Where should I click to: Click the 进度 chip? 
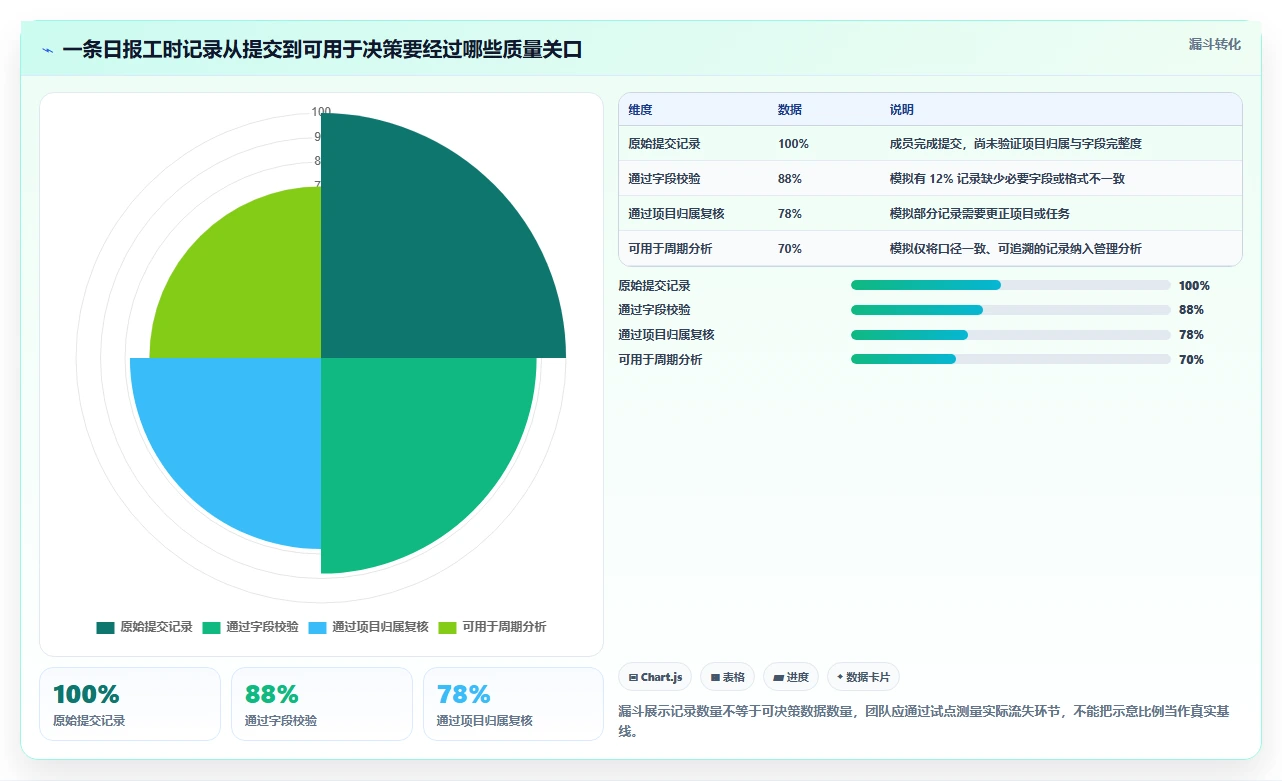(x=791, y=677)
